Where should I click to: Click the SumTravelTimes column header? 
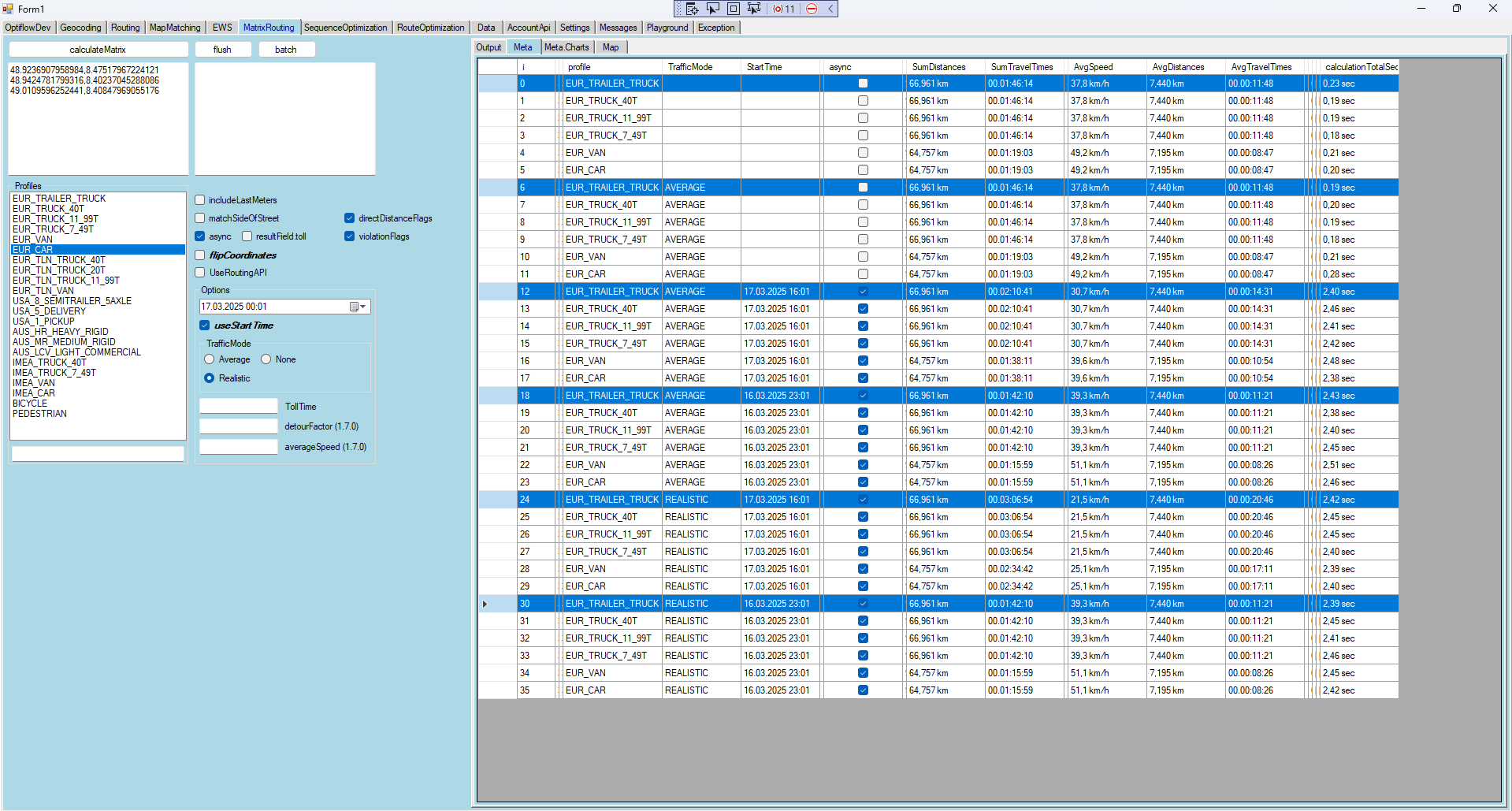tap(1021, 67)
